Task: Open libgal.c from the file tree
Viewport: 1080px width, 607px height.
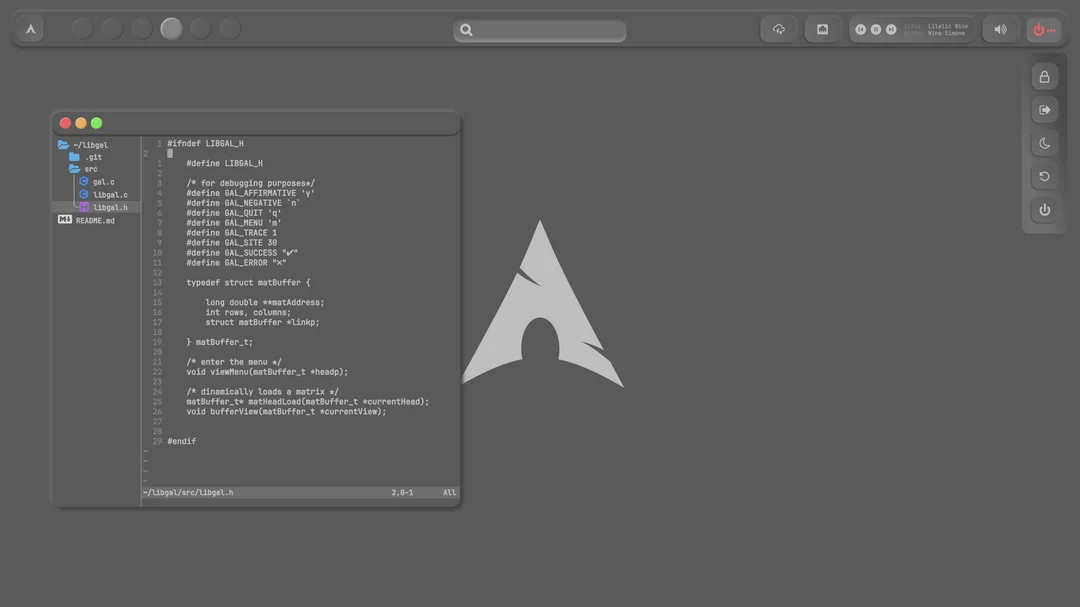Action: click(107, 194)
